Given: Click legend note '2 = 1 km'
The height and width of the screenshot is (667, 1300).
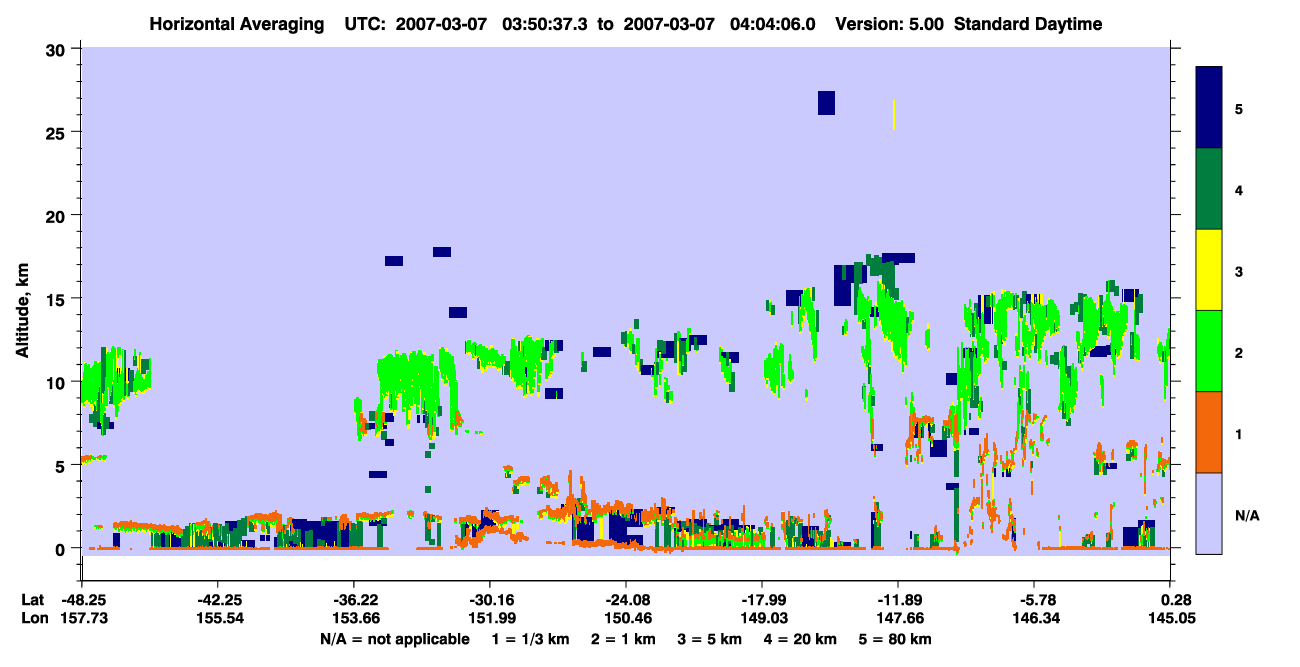Looking at the screenshot, I should 622,639.
